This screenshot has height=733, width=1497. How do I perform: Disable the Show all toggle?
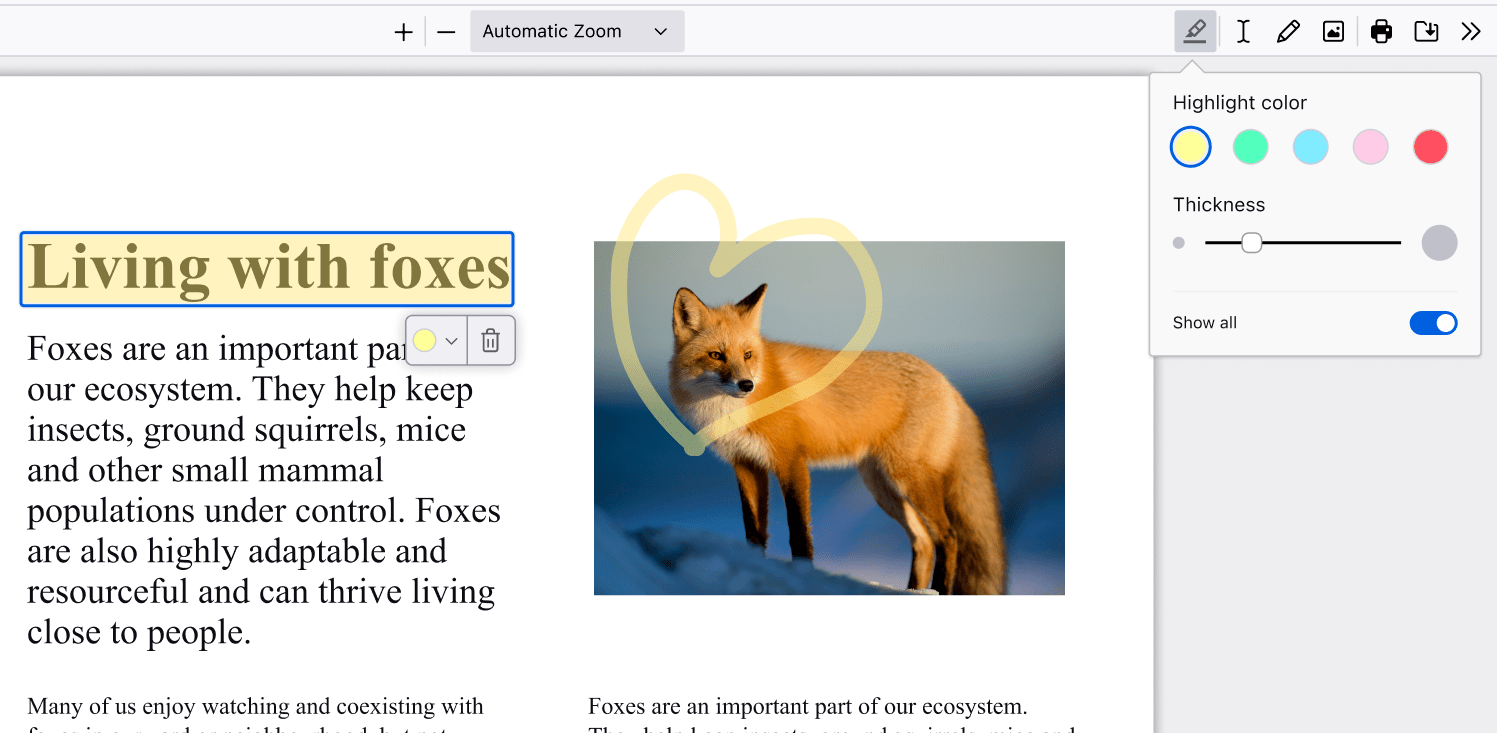click(x=1433, y=322)
